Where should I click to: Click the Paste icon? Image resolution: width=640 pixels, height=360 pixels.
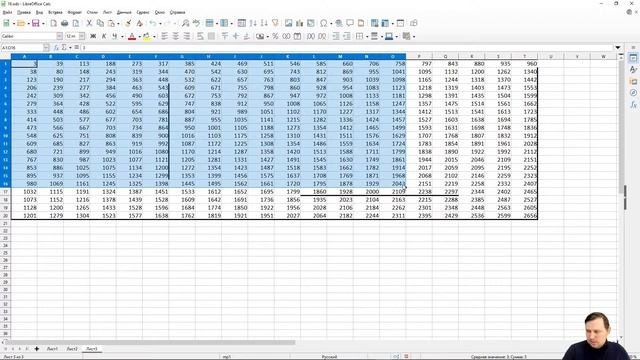(111, 23)
